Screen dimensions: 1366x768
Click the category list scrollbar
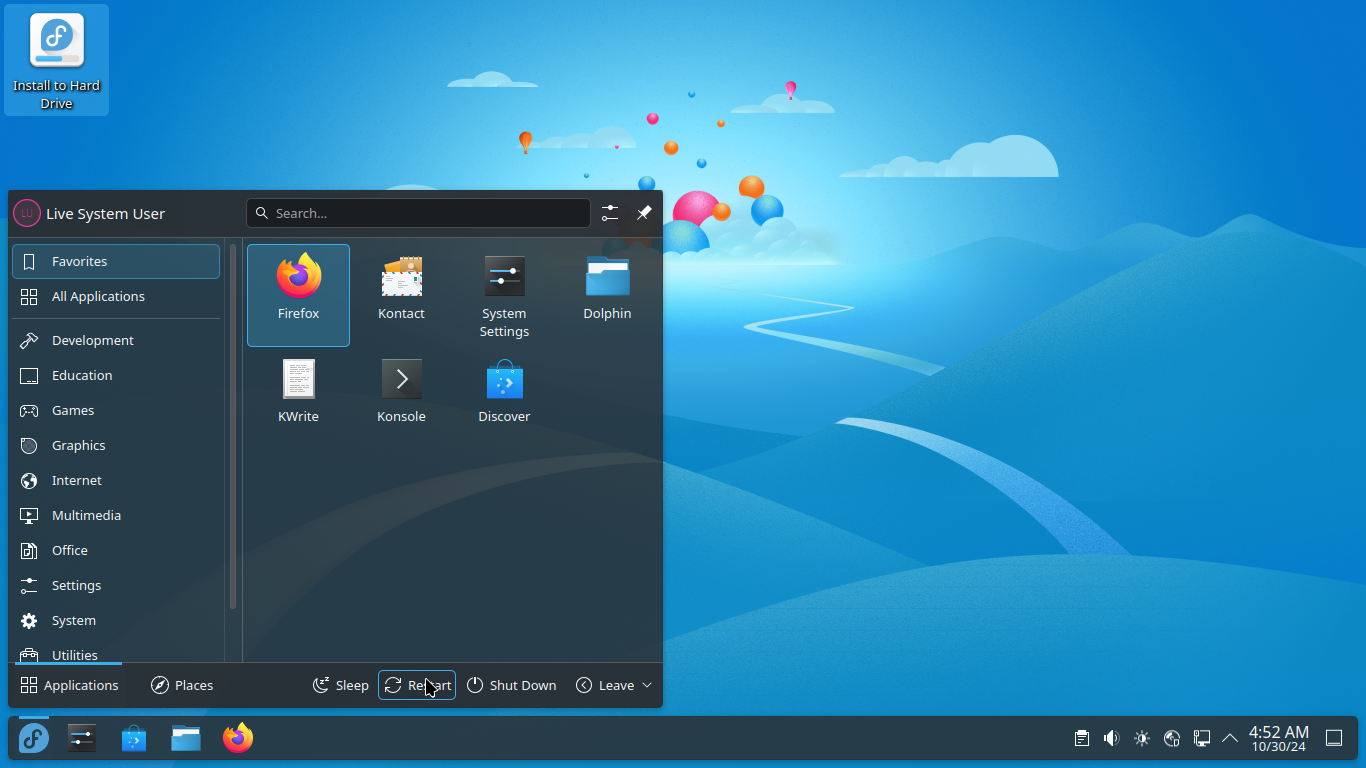click(x=233, y=426)
